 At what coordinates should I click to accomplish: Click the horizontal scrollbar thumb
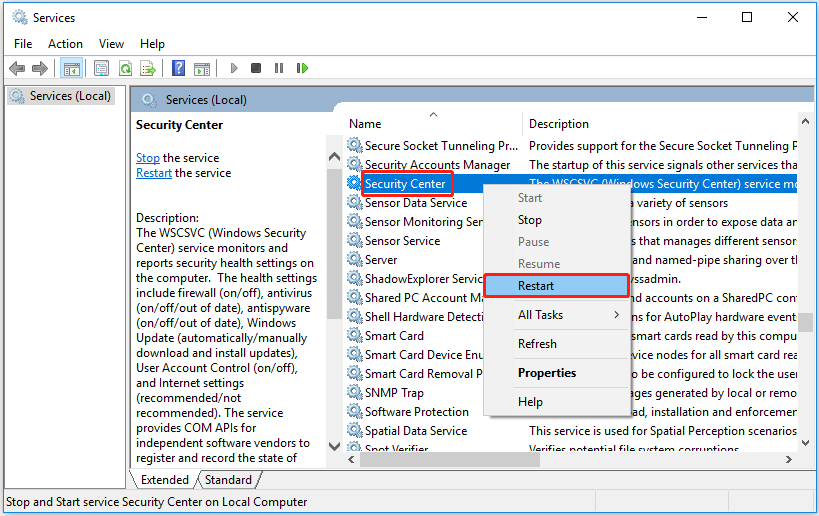(x=449, y=460)
